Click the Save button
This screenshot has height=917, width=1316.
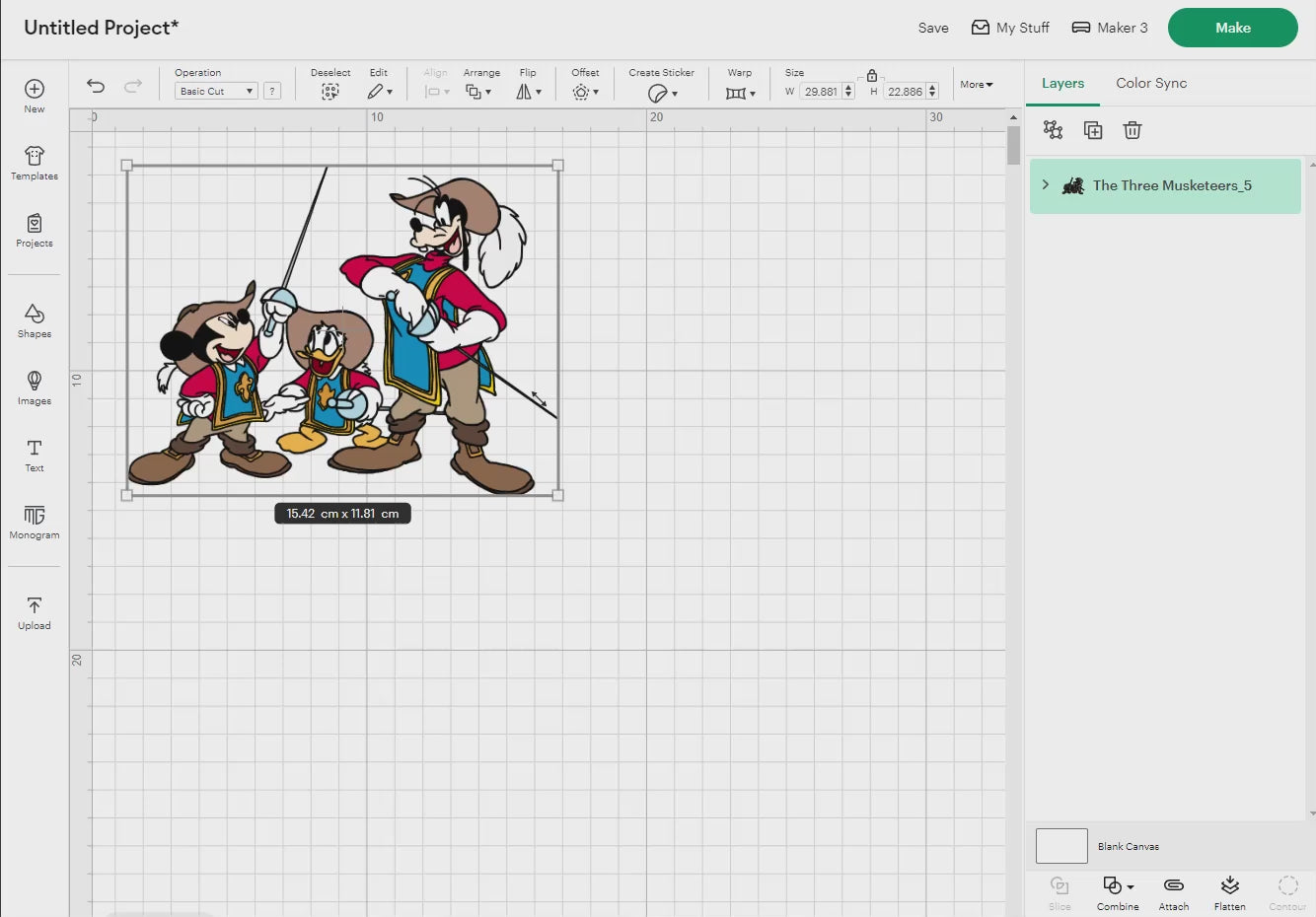[933, 28]
